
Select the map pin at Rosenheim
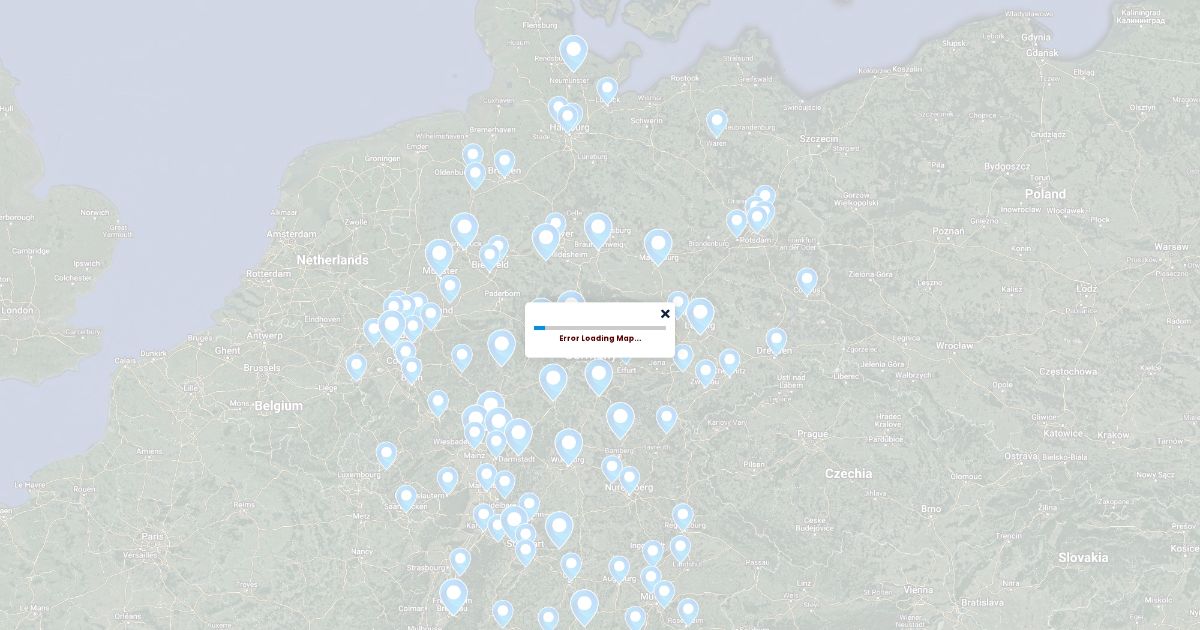coord(688,612)
